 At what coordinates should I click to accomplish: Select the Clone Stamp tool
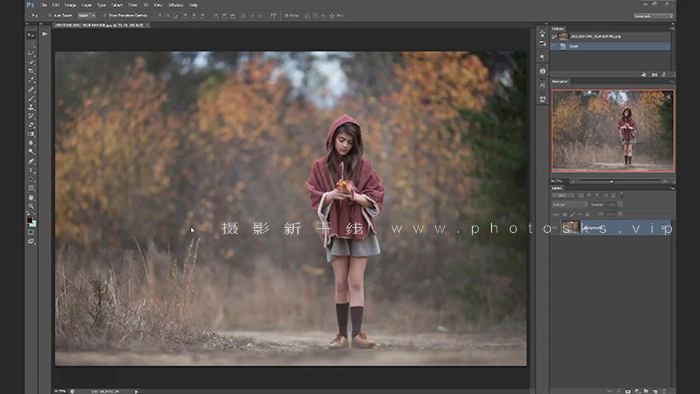coord(31,107)
